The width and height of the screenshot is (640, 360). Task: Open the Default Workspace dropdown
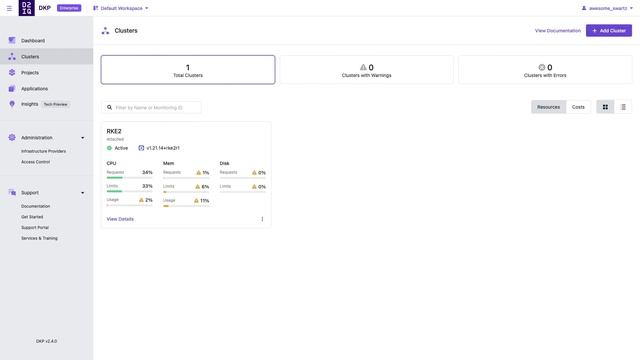(121, 8)
